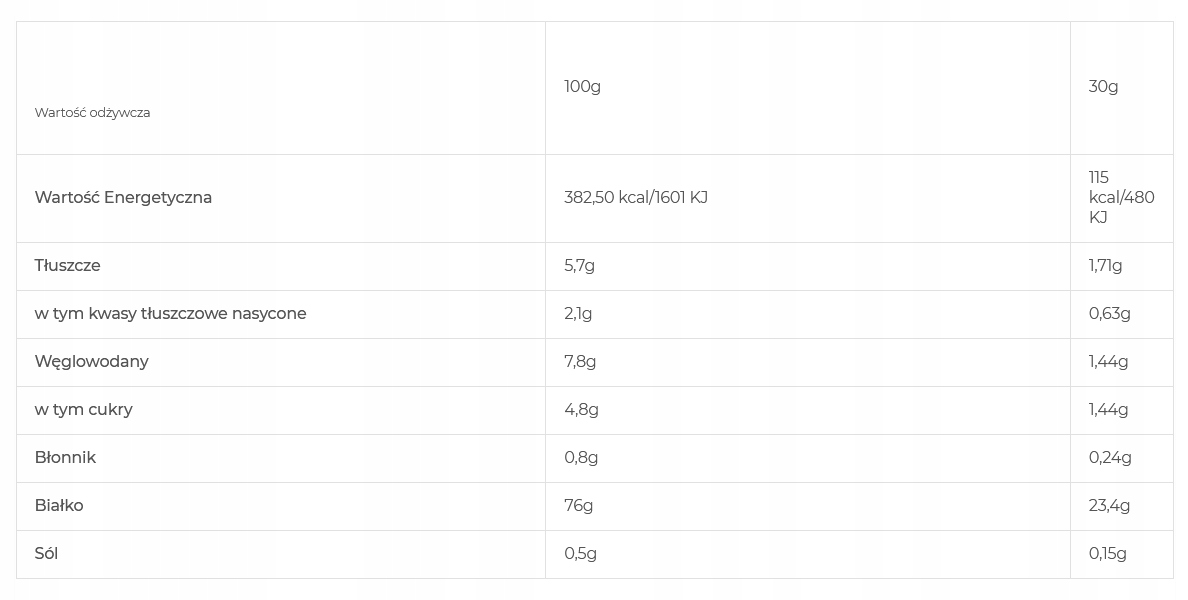Select the 4,8g sugars value
Screen dimensions: 1188x600
click(581, 410)
